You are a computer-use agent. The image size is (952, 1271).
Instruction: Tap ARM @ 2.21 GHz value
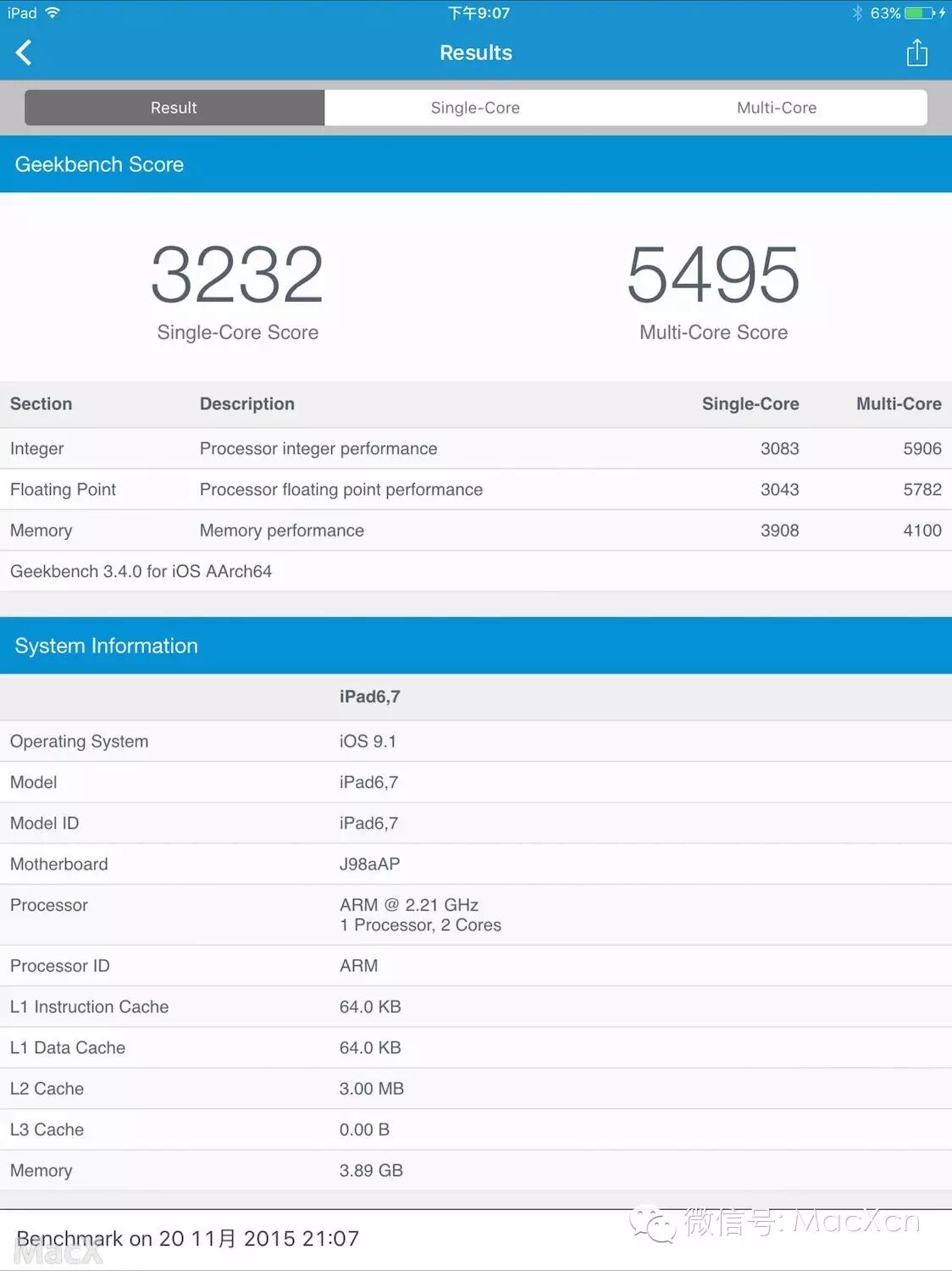(x=409, y=905)
